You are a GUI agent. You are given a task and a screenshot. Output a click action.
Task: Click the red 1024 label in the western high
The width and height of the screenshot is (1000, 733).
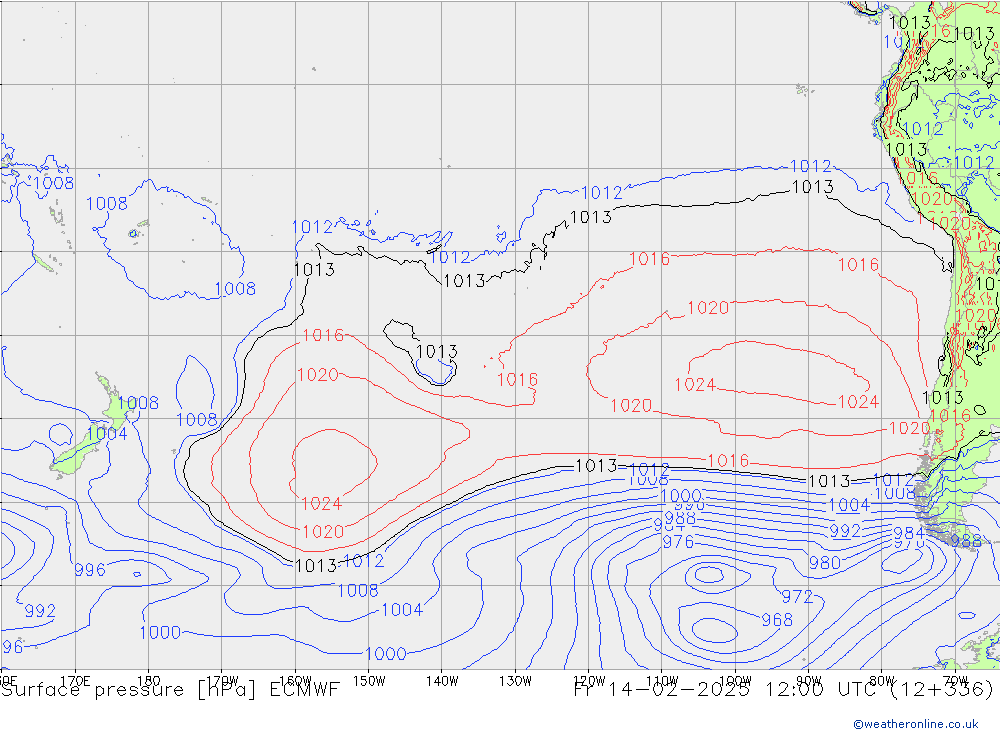[322, 504]
